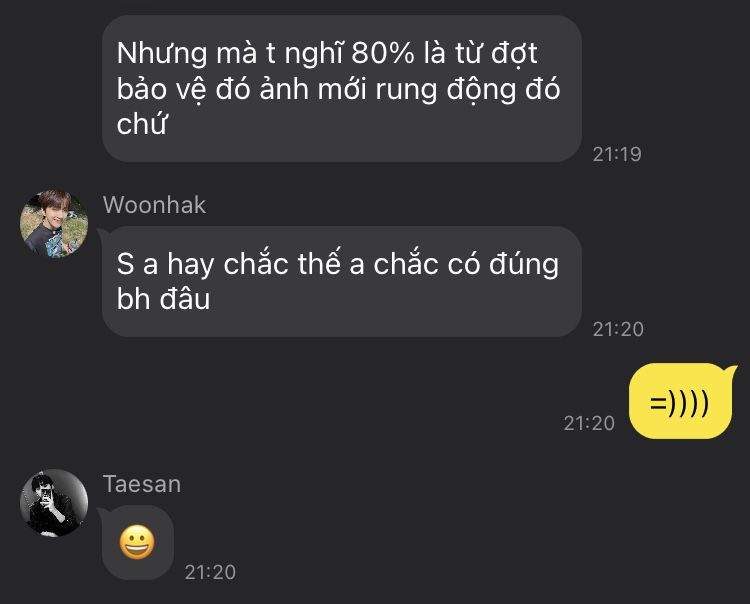Click the tail of the yellow bubble
Image resolution: width=750 pixels, height=604 pixels.
732,371
